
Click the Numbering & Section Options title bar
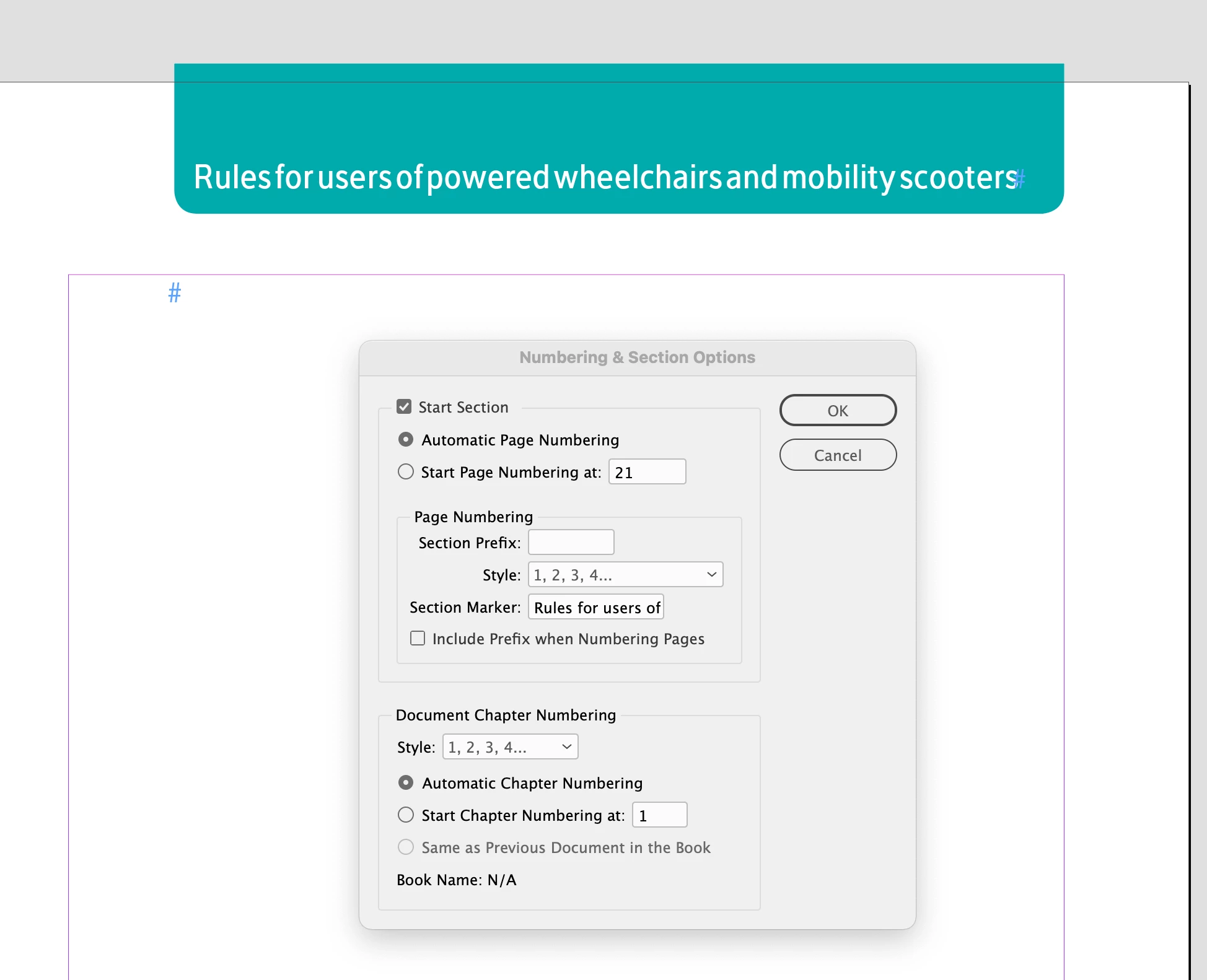pyautogui.click(x=637, y=357)
